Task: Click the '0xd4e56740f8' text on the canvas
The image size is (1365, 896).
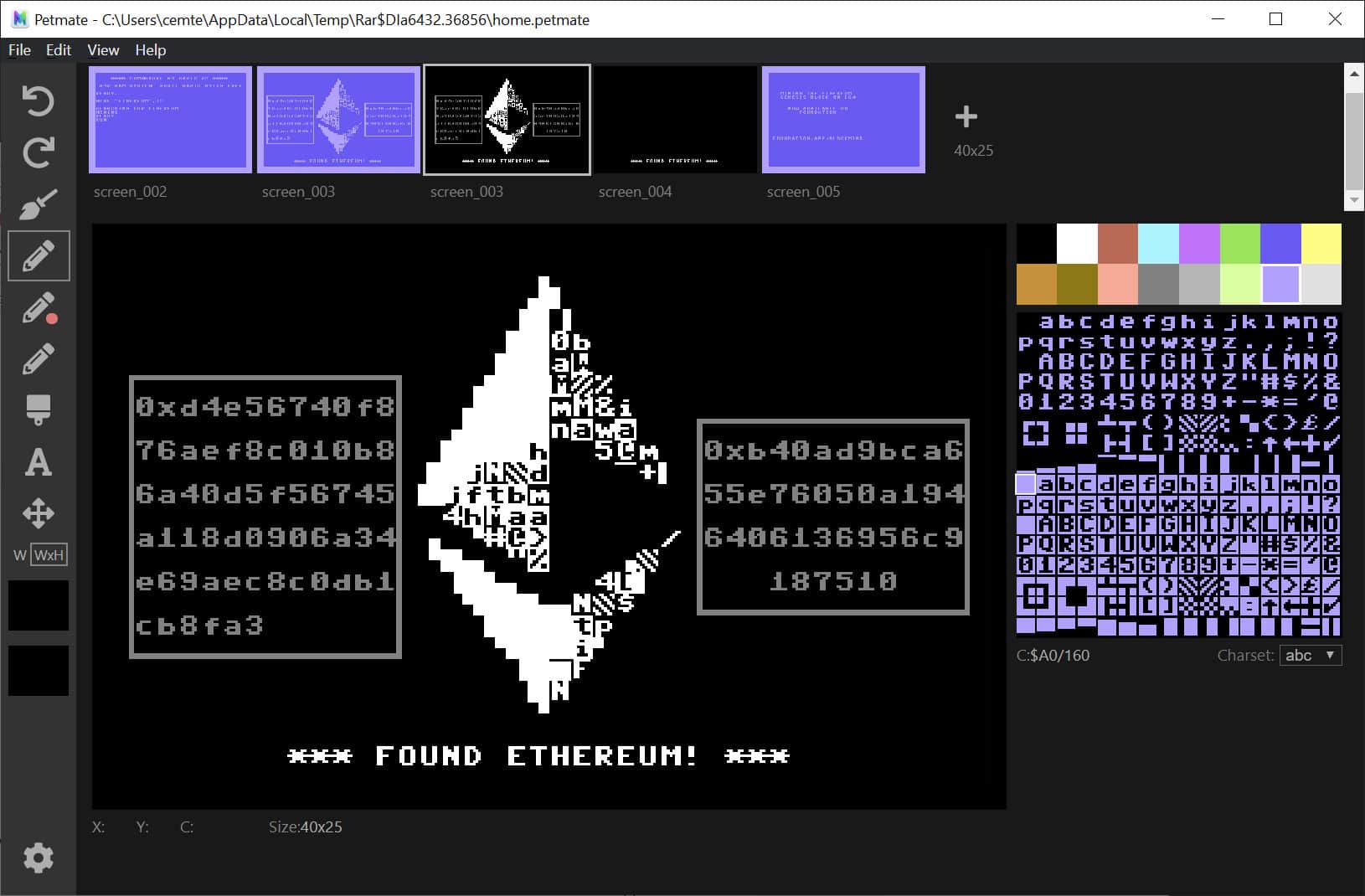Action: pos(265,407)
